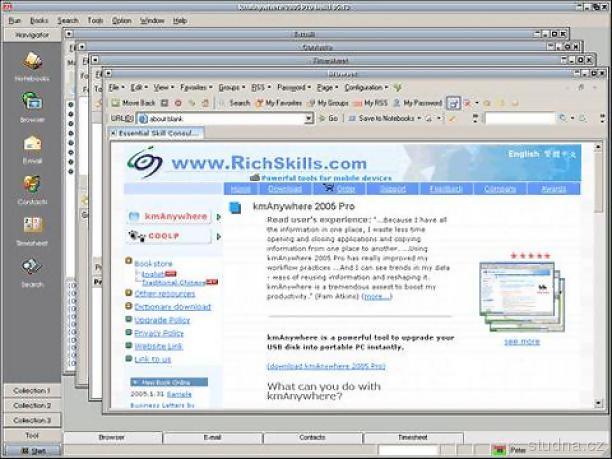
Task: Click the Other resources link
Action: [165, 294]
